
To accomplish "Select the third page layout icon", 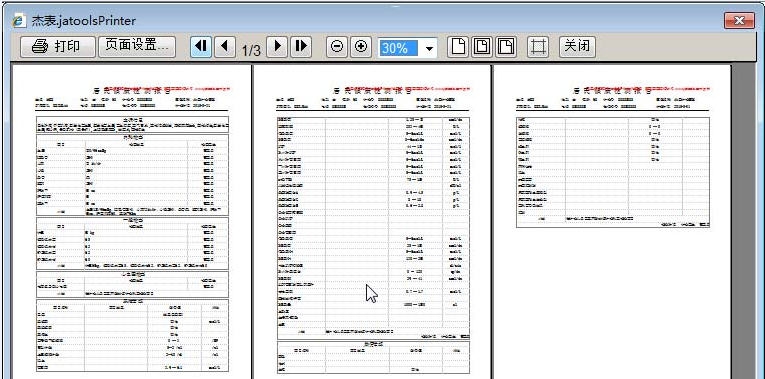I will (x=506, y=47).
